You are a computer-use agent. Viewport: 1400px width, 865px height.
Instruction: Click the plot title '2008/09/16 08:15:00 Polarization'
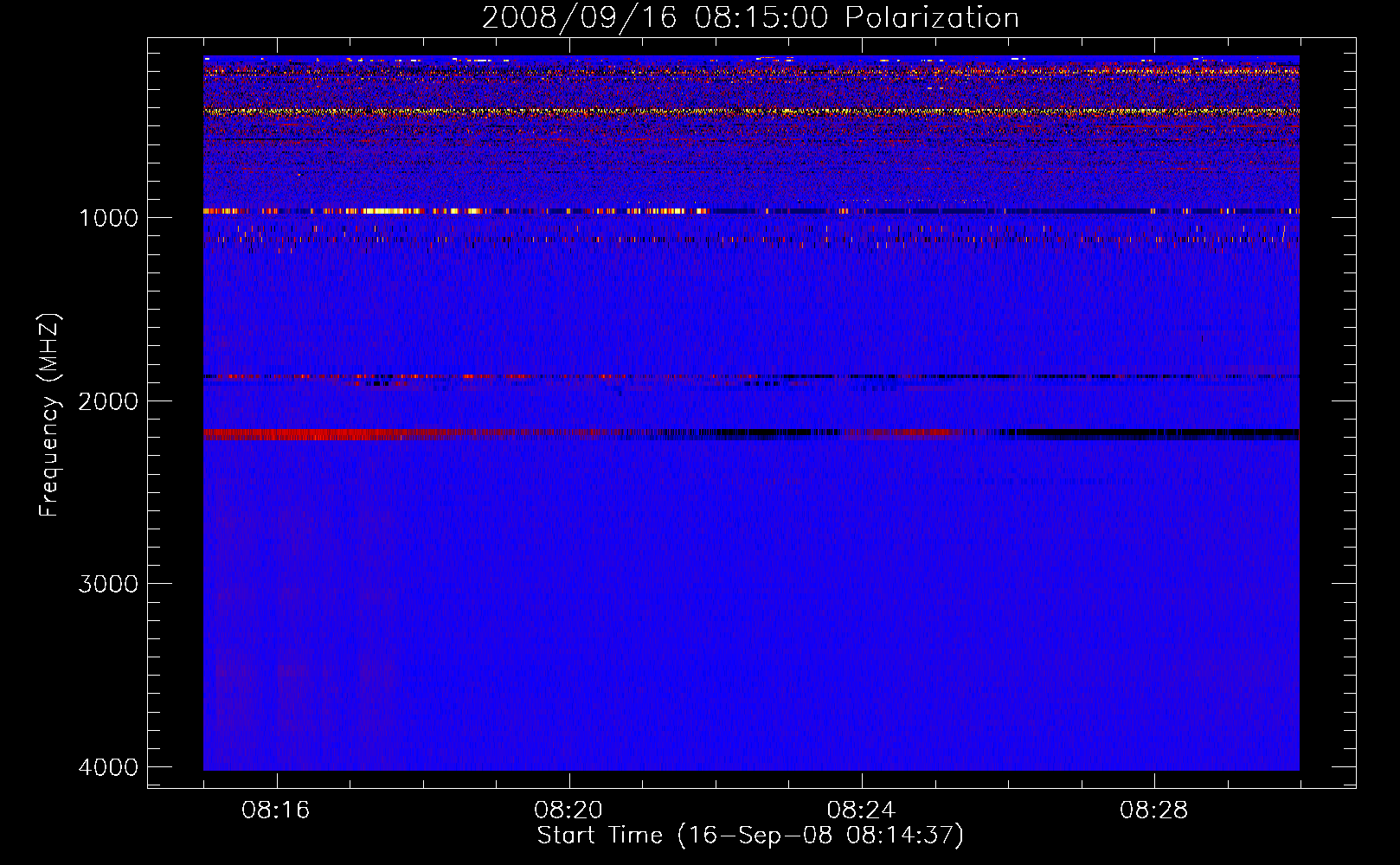point(750,17)
